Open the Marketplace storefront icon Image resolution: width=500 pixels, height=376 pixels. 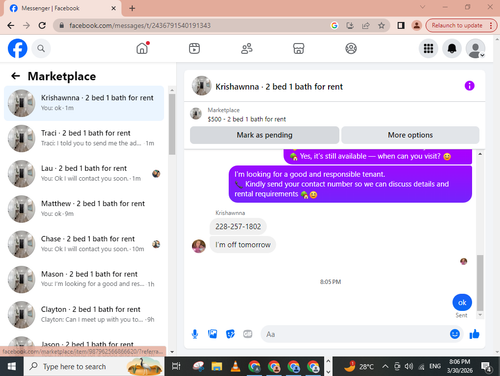click(299, 49)
